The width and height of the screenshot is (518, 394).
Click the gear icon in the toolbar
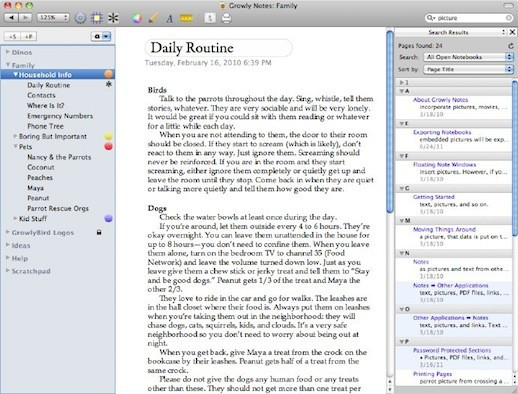tap(80, 18)
